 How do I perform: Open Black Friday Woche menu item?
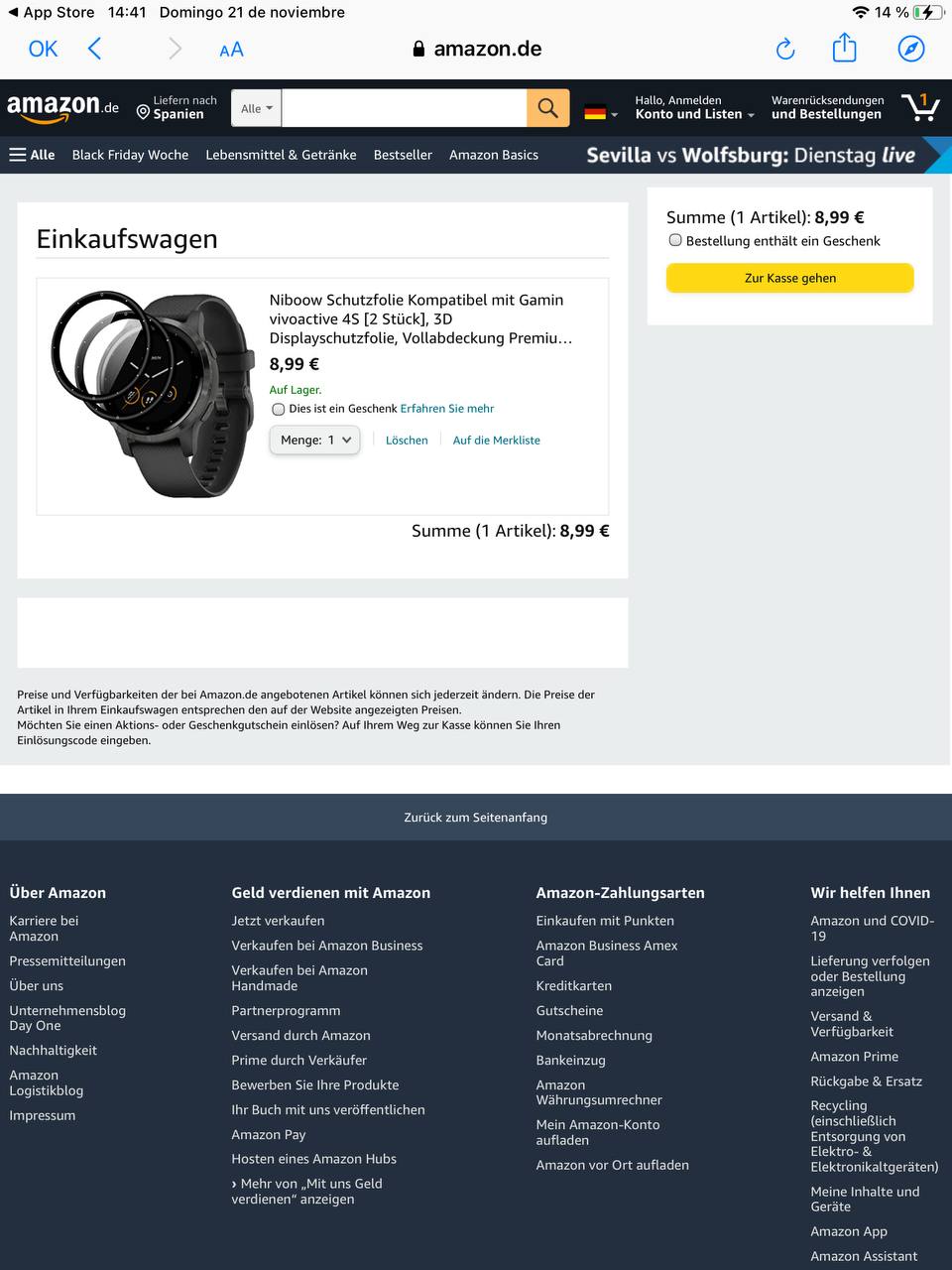point(130,155)
